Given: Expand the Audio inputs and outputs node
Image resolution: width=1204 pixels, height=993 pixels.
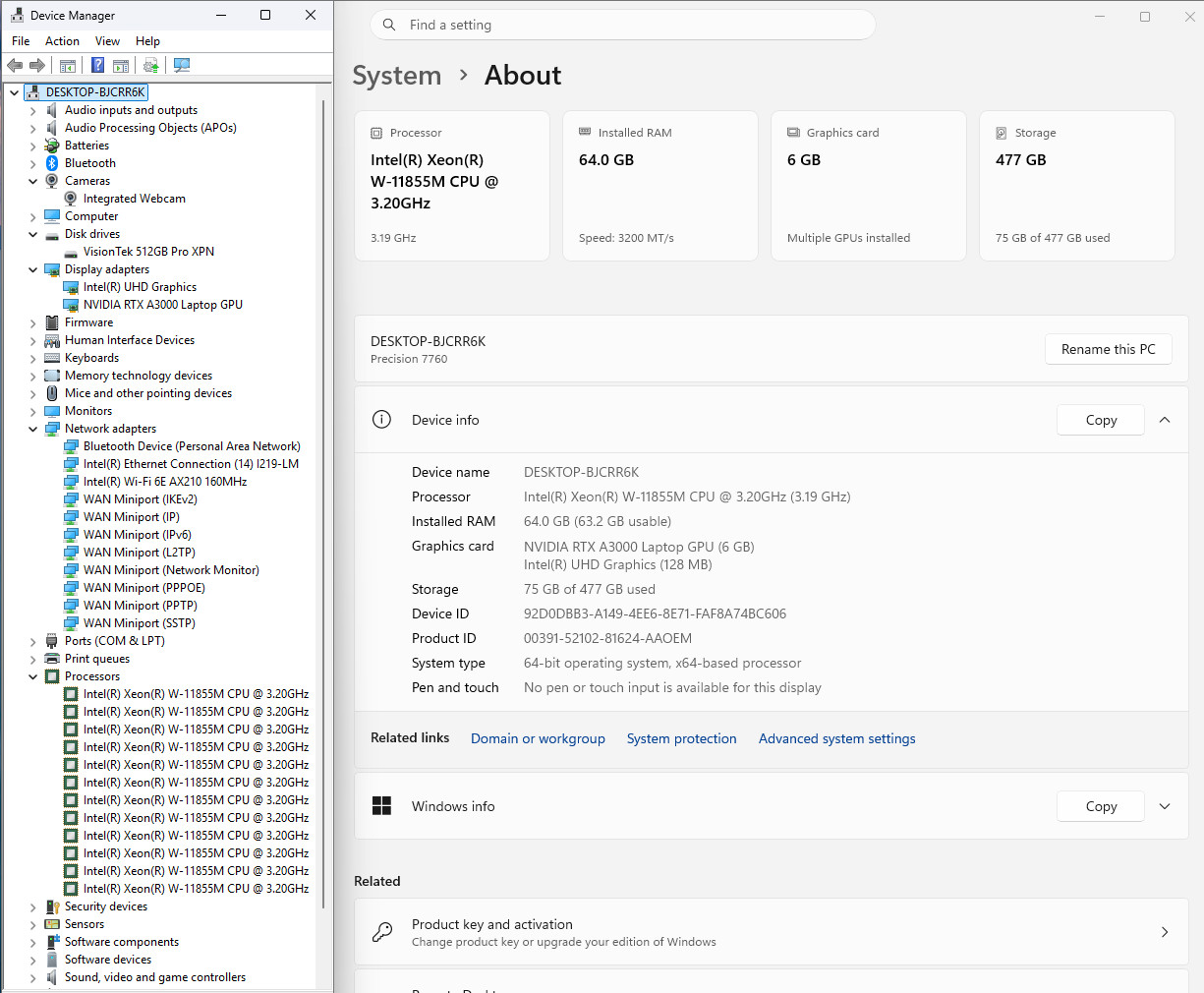Looking at the screenshot, I should tap(32, 110).
